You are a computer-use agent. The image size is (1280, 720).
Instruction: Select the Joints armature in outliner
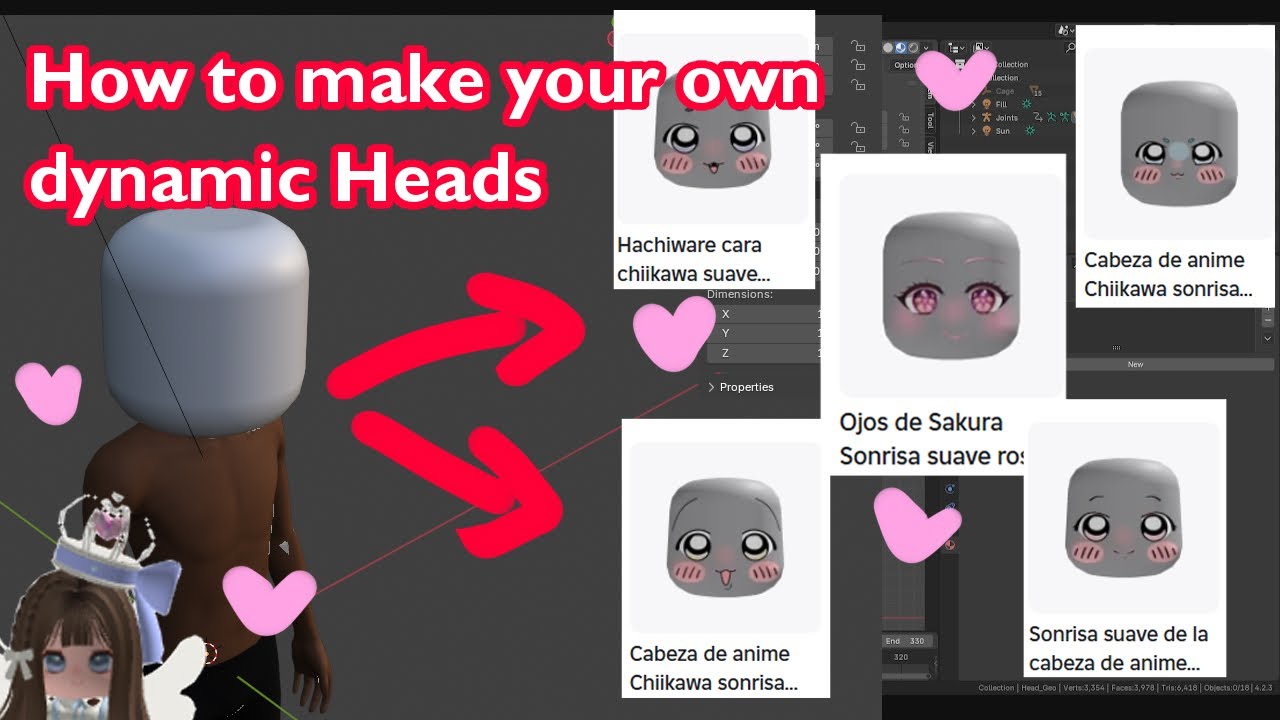[x=1007, y=118]
